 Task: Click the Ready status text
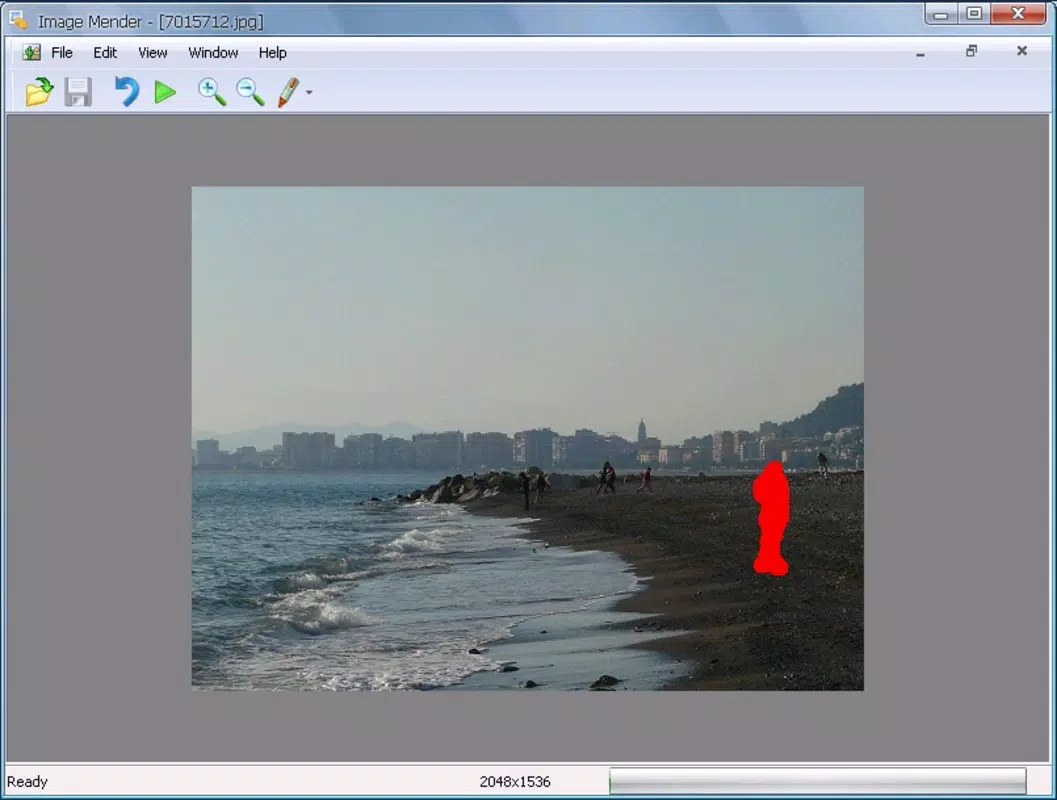[28, 782]
